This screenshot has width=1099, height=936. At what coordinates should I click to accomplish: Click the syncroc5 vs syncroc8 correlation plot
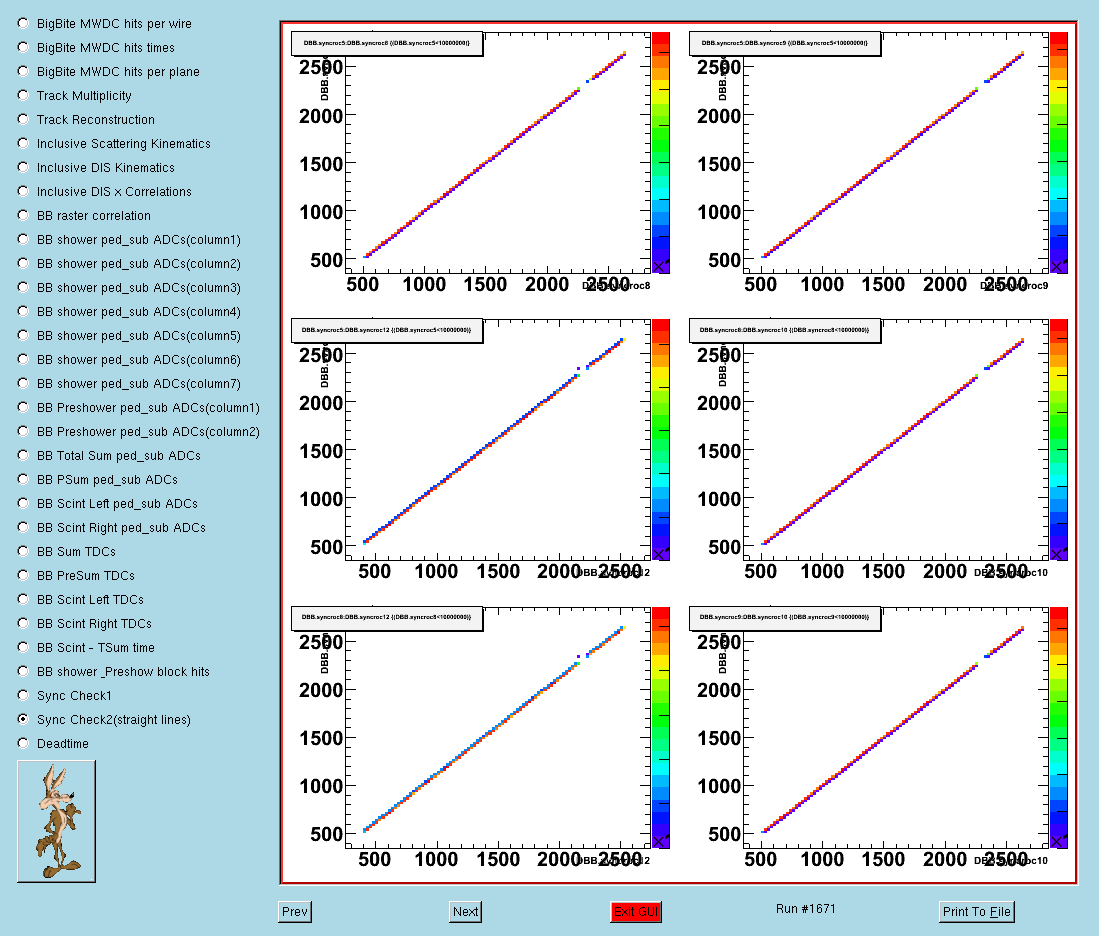pos(498,153)
